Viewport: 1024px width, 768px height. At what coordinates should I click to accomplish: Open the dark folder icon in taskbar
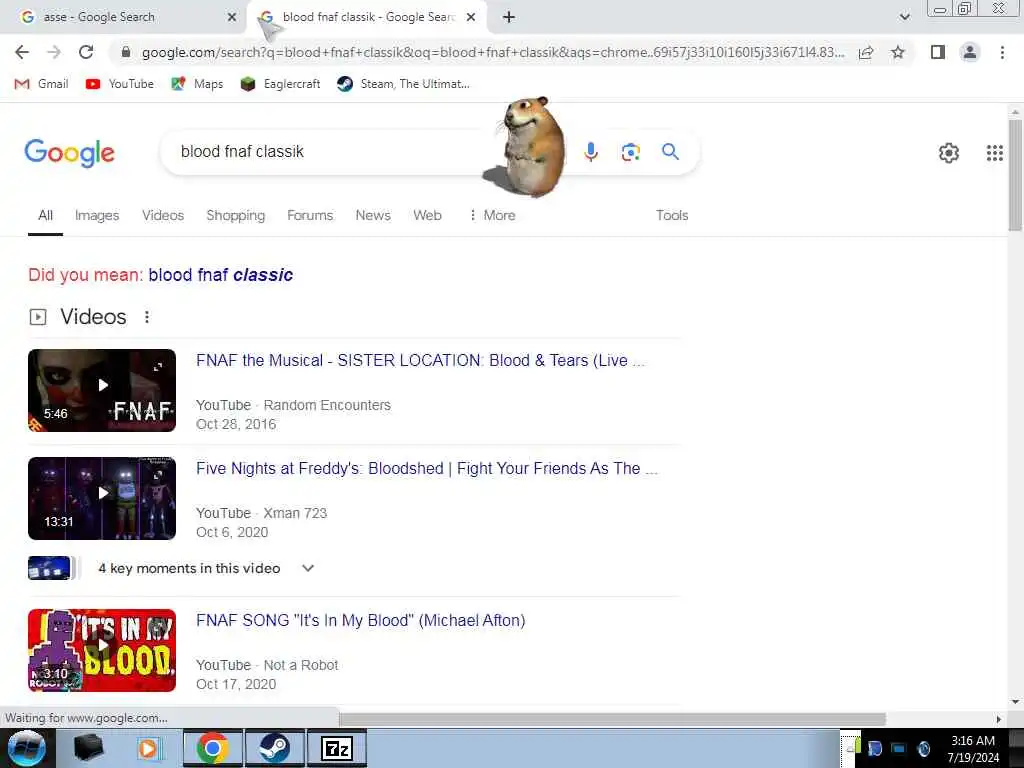coord(89,748)
